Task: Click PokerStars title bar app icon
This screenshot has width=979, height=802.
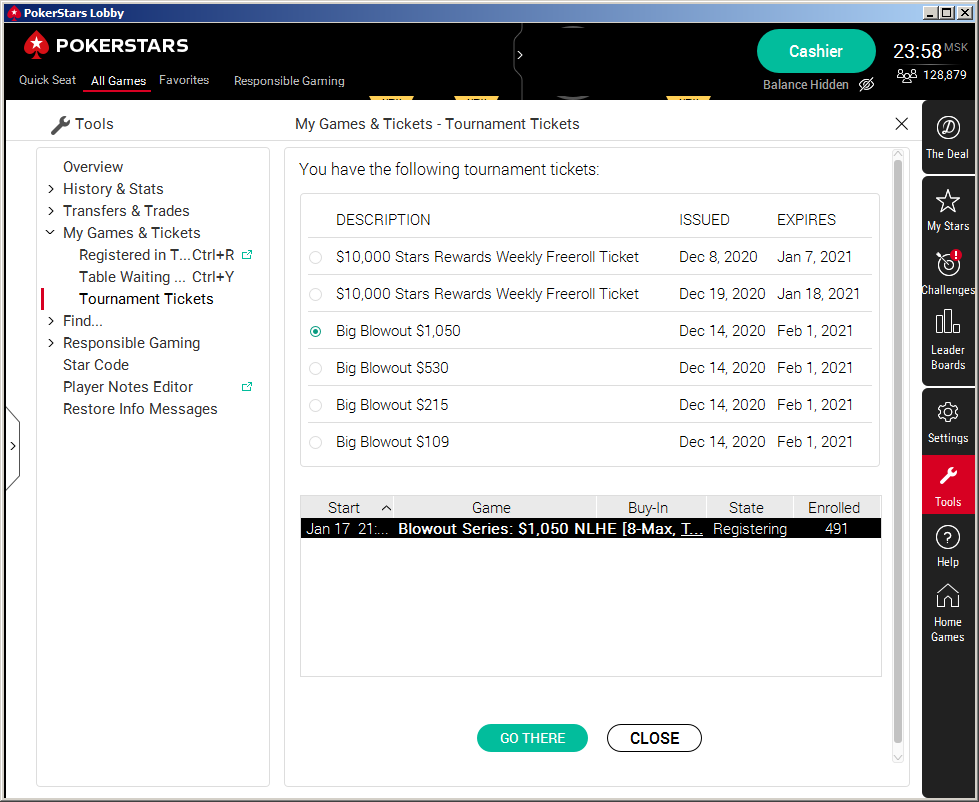Action: click(x=14, y=12)
